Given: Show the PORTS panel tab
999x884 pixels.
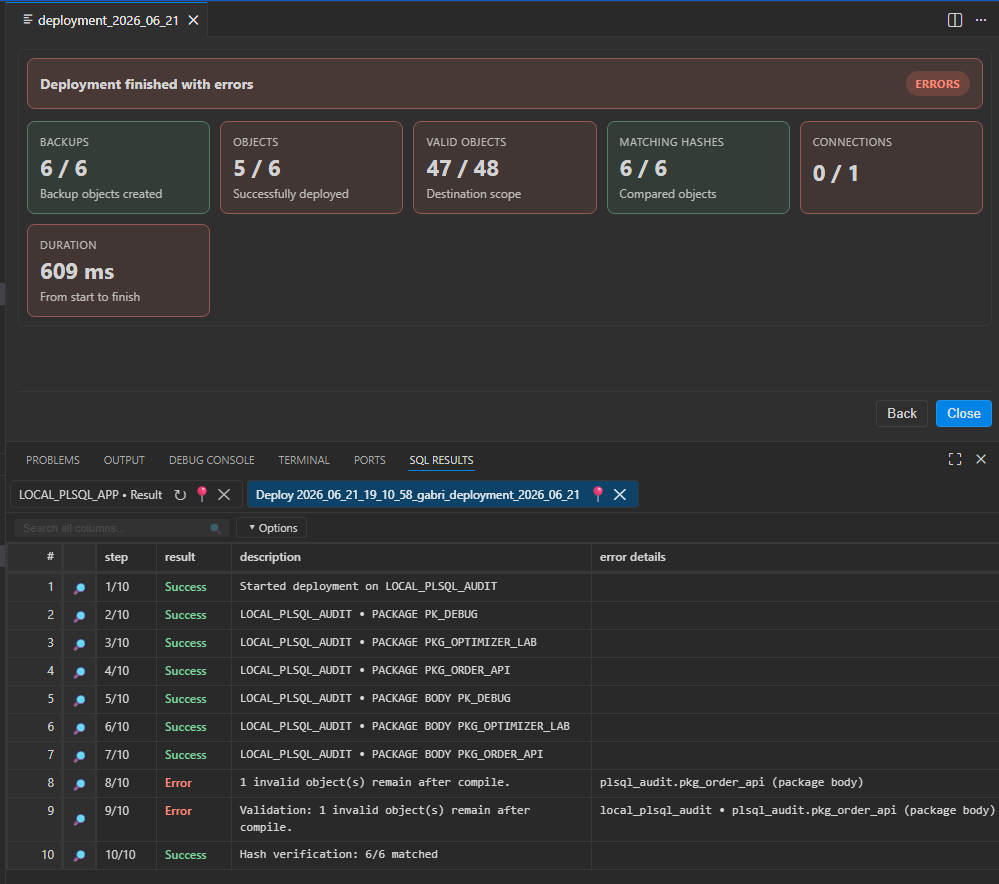Looking at the screenshot, I should coord(370,460).
